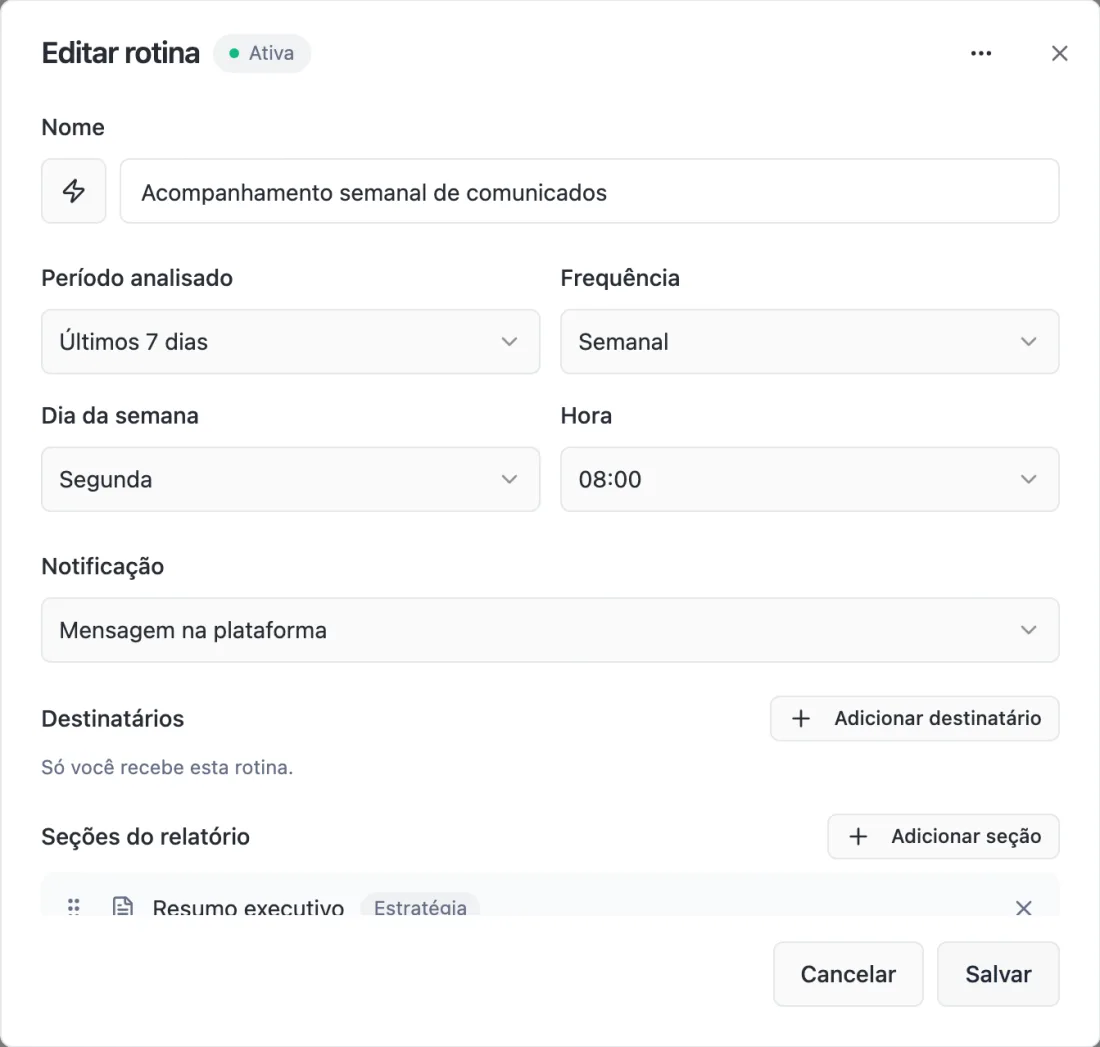Image resolution: width=1100 pixels, height=1047 pixels.
Task: Close the Editar rotina dialog
Action: tap(1059, 53)
